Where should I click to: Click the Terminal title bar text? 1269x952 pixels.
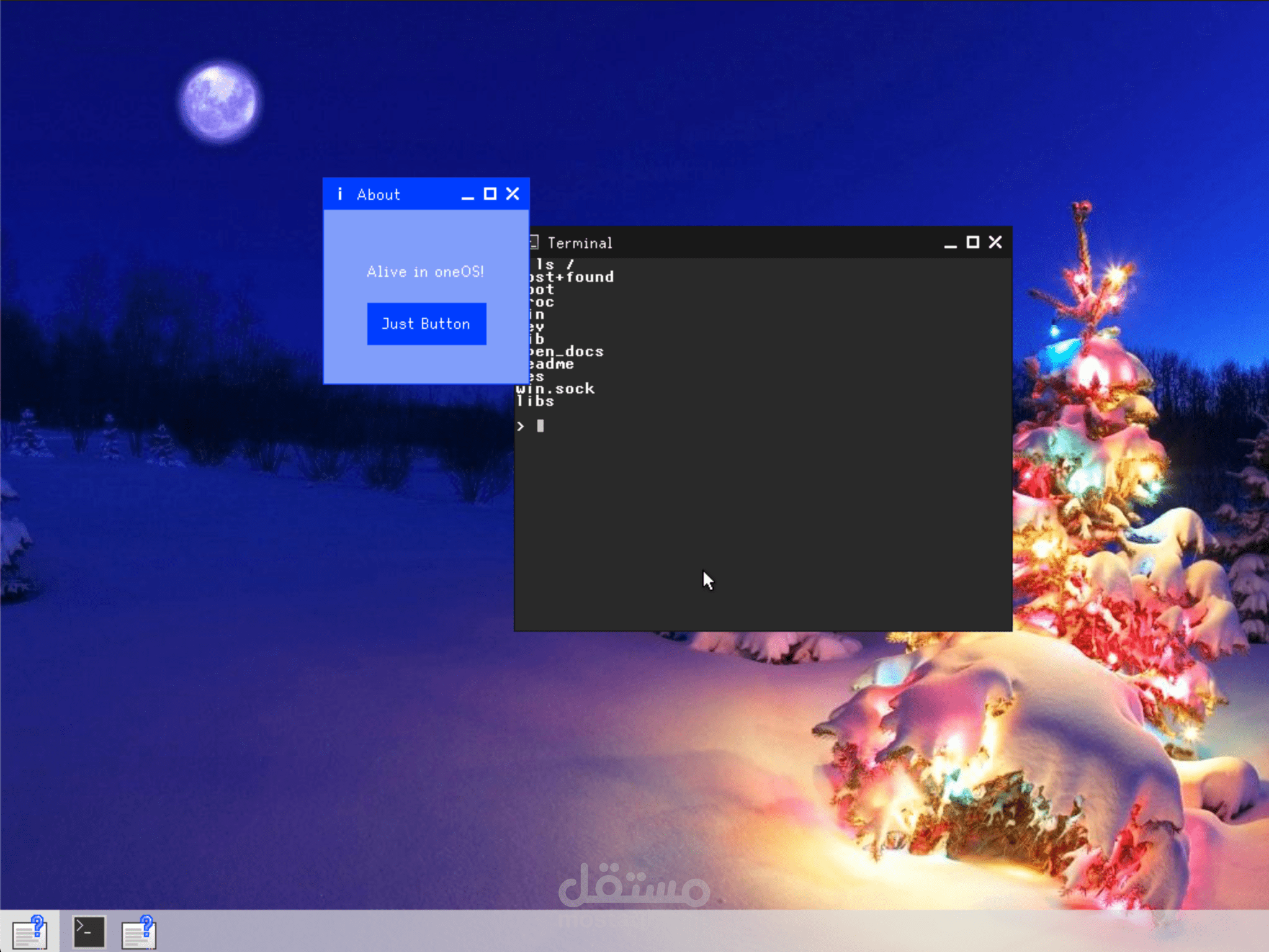point(580,243)
